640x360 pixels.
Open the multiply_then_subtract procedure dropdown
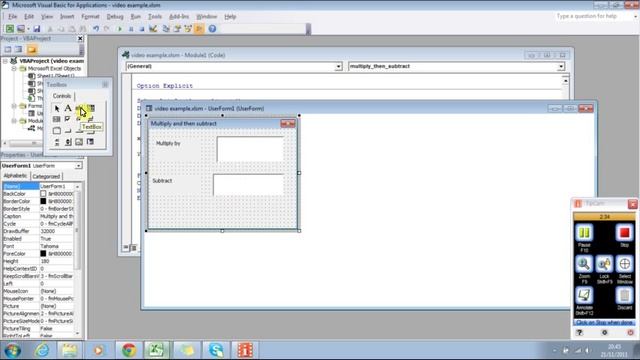561,67
